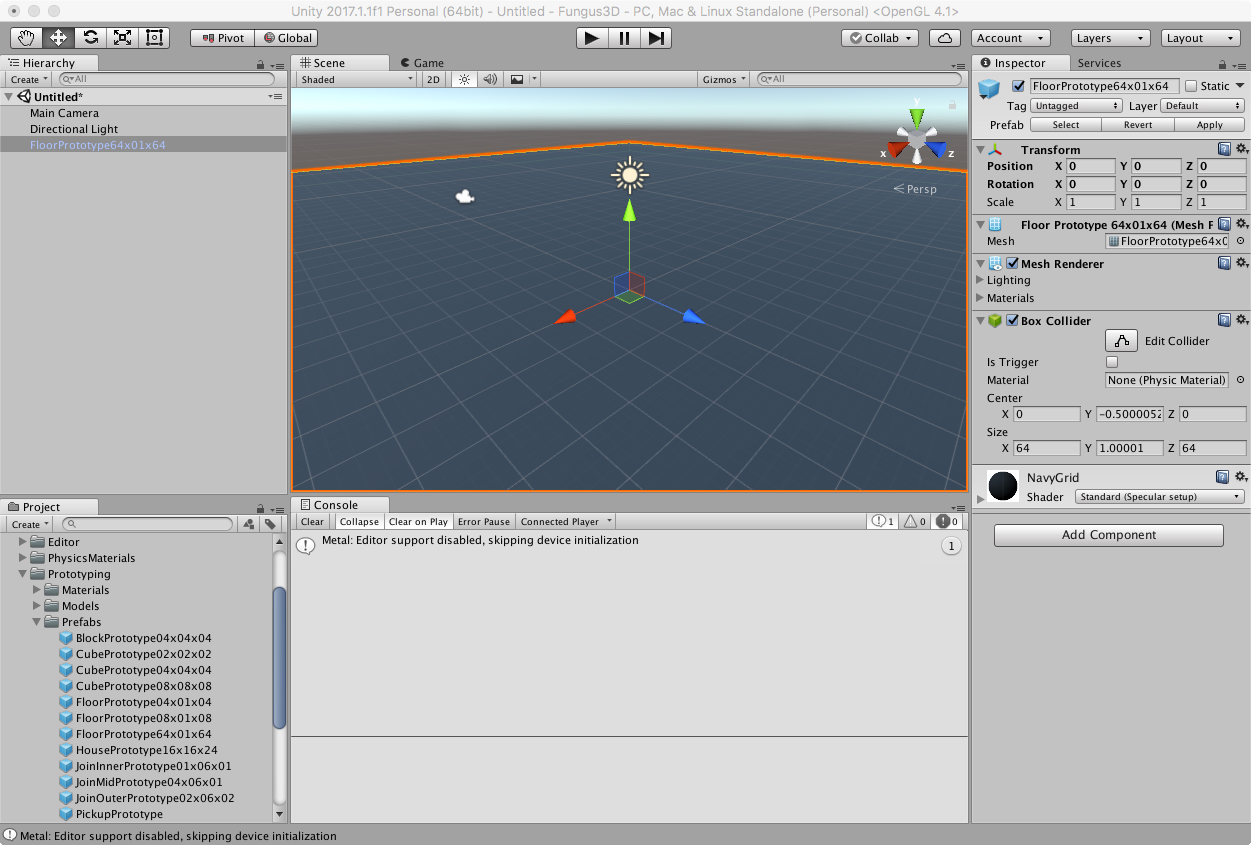The image size is (1251, 845).
Task: Open the Layers dropdown
Action: (x=1110, y=38)
